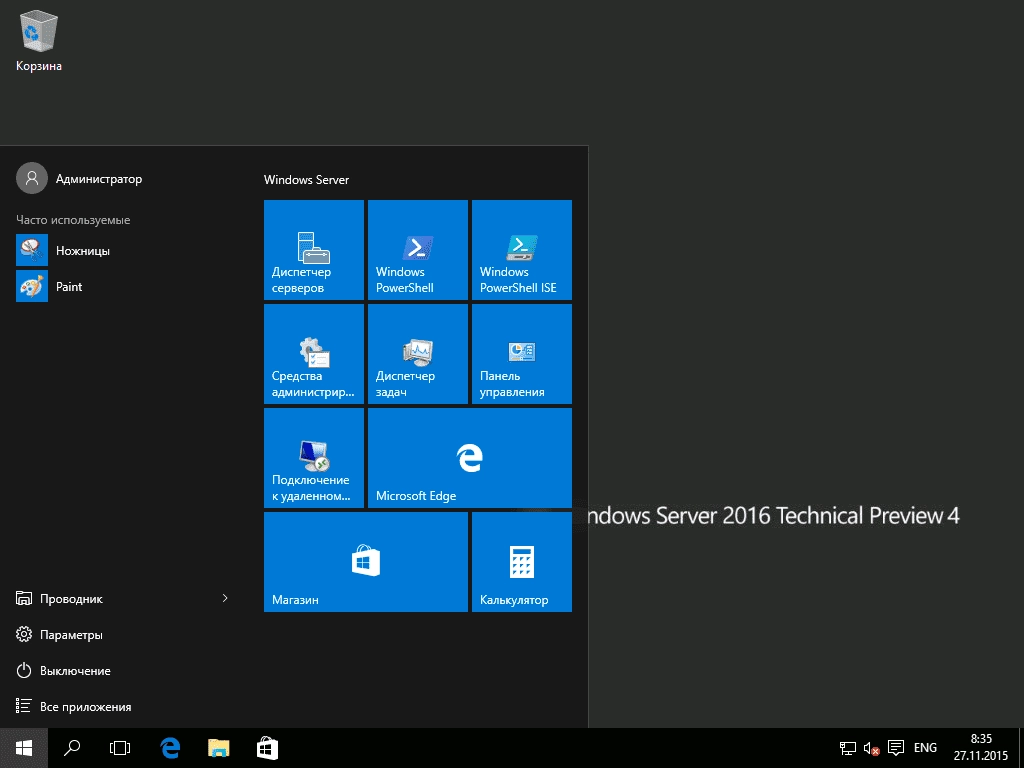1024x768 pixels.
Task: Open the Action Center notifications icon
Action: click(x=896, y=748)
